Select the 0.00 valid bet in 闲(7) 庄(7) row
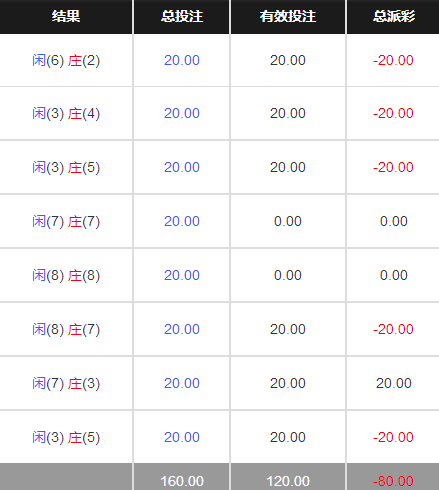This screenshot has width=439, height=490. point(288,221)
